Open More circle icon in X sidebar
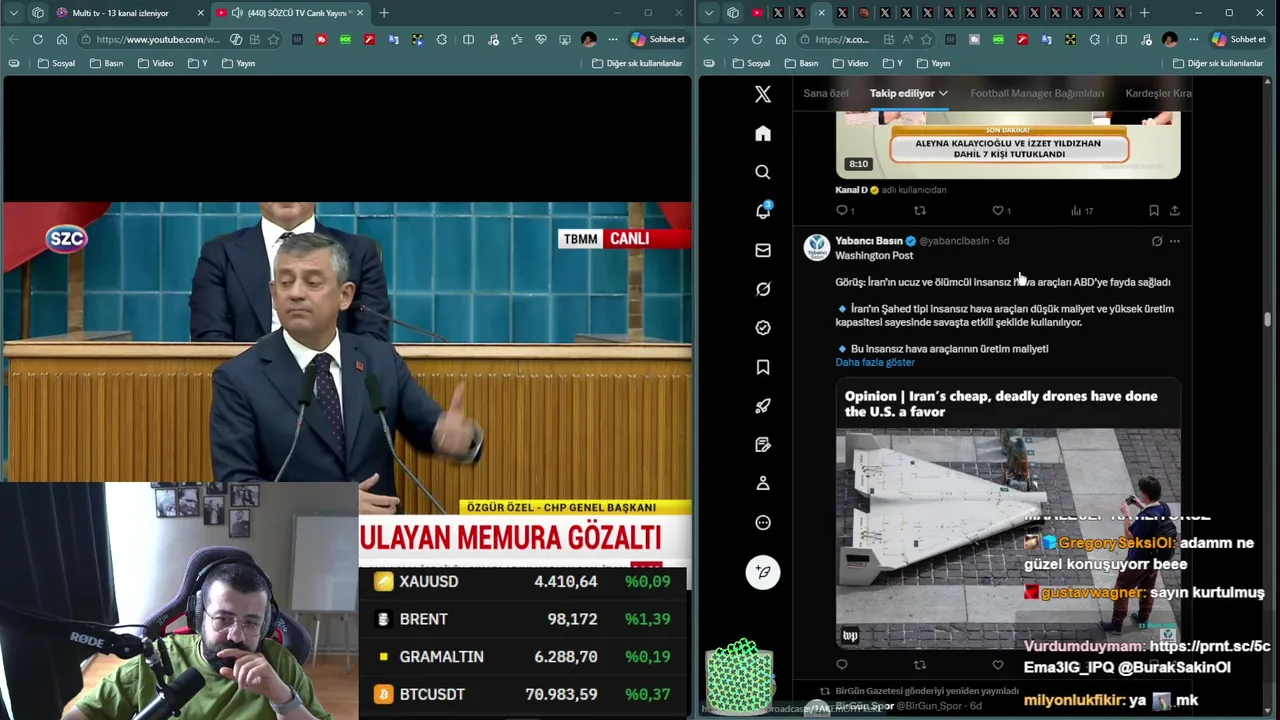1280x720 pixels. tap(763, 522)
